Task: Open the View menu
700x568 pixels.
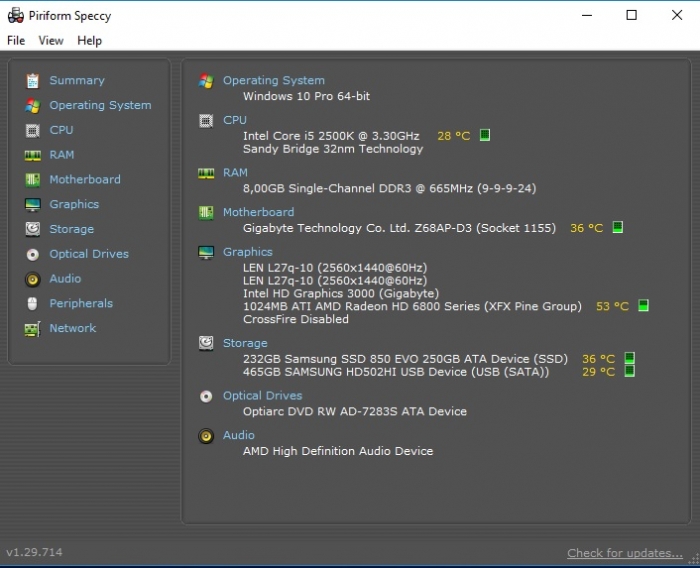Action: (51, 41)
